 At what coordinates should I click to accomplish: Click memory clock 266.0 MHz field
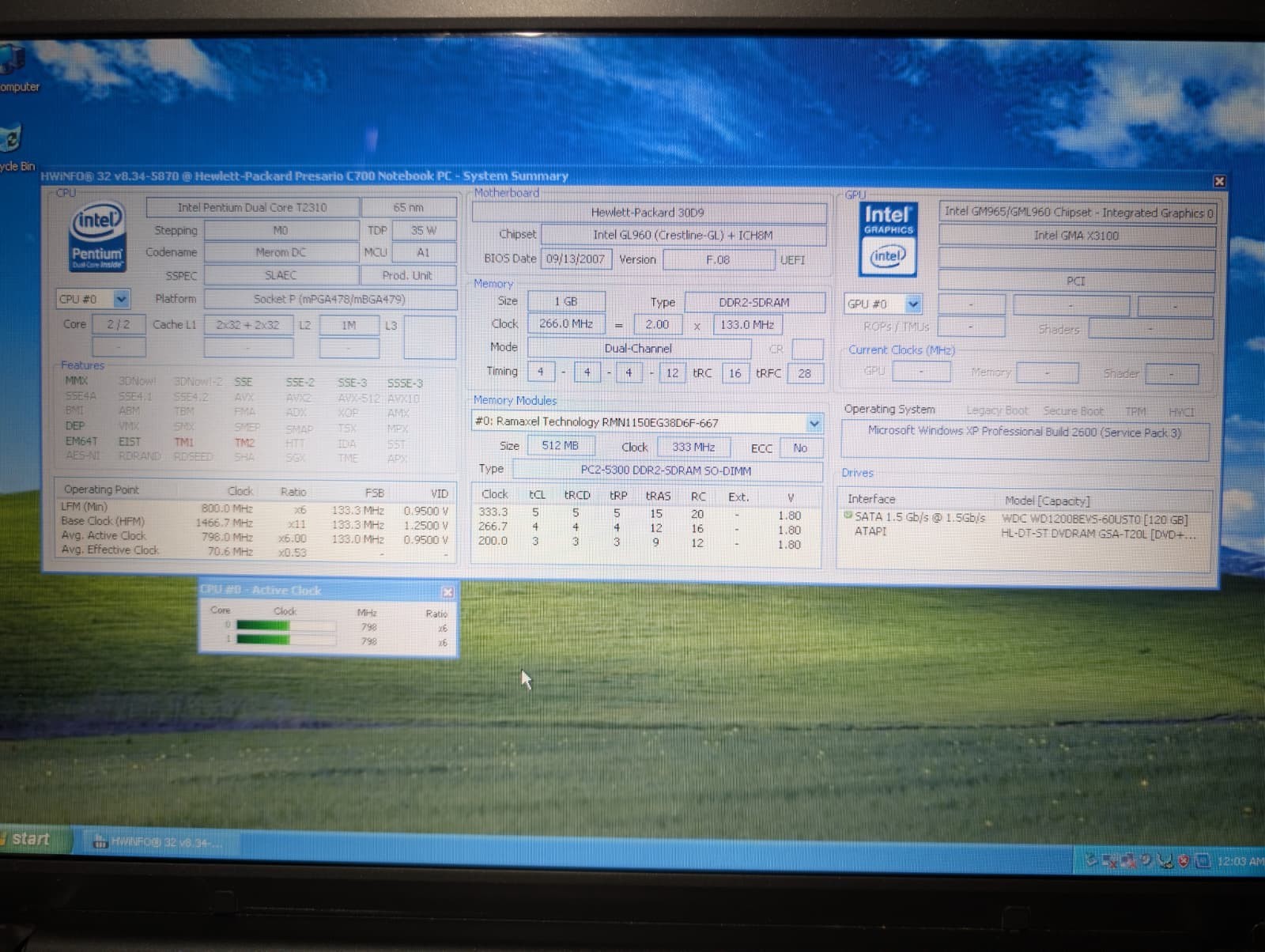pyautogui.click(x=566, y=323)
